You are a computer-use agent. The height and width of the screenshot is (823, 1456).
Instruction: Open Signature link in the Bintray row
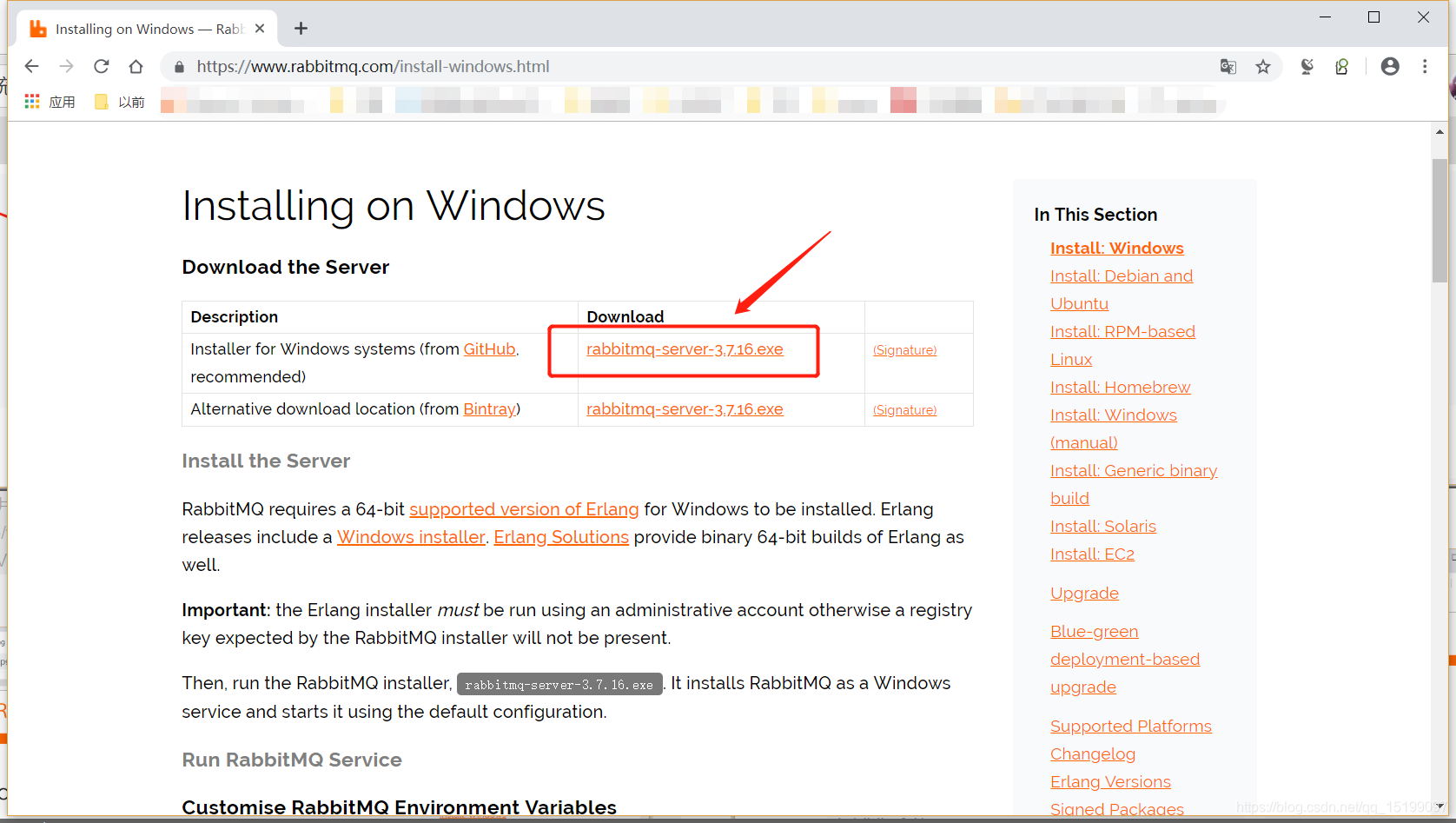point(904,410)
